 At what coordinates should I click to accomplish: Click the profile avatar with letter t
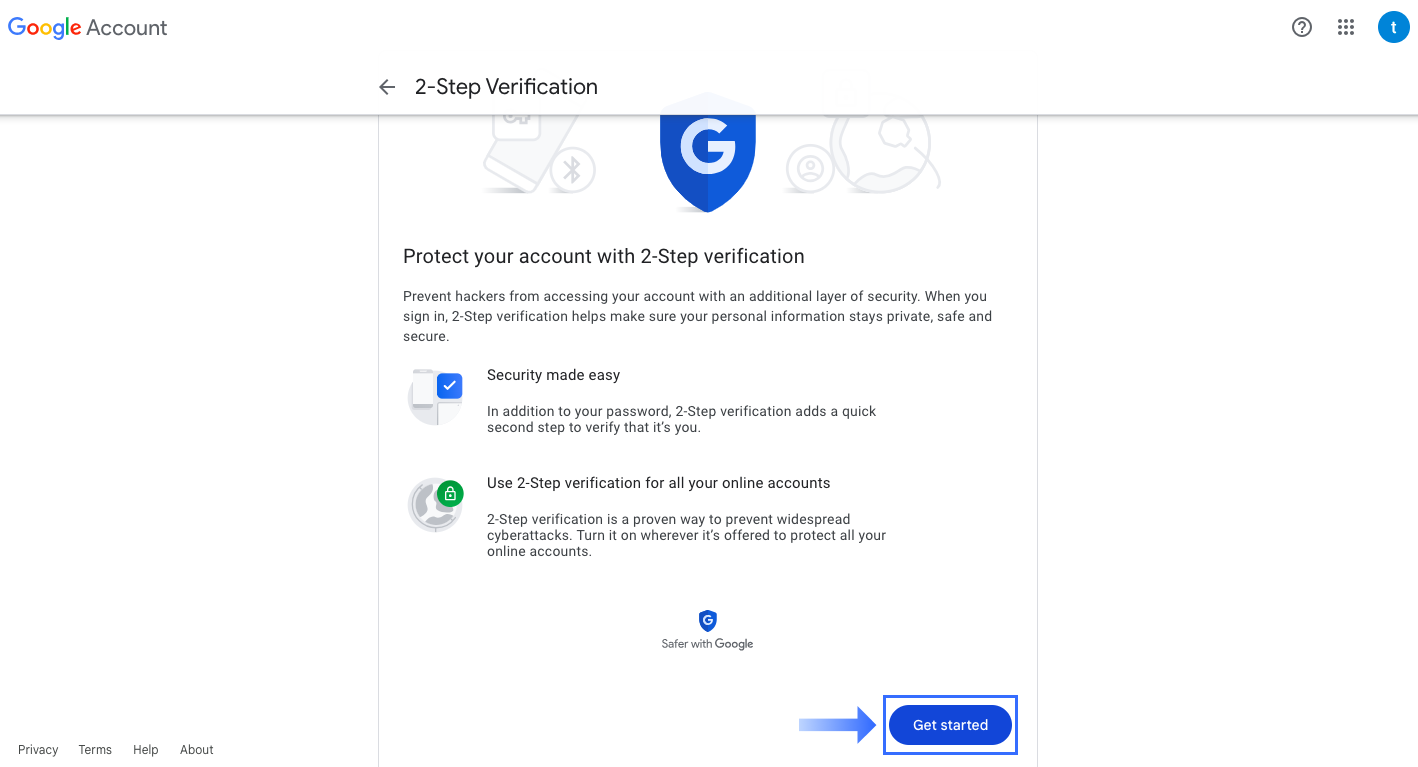(1393, 27)
